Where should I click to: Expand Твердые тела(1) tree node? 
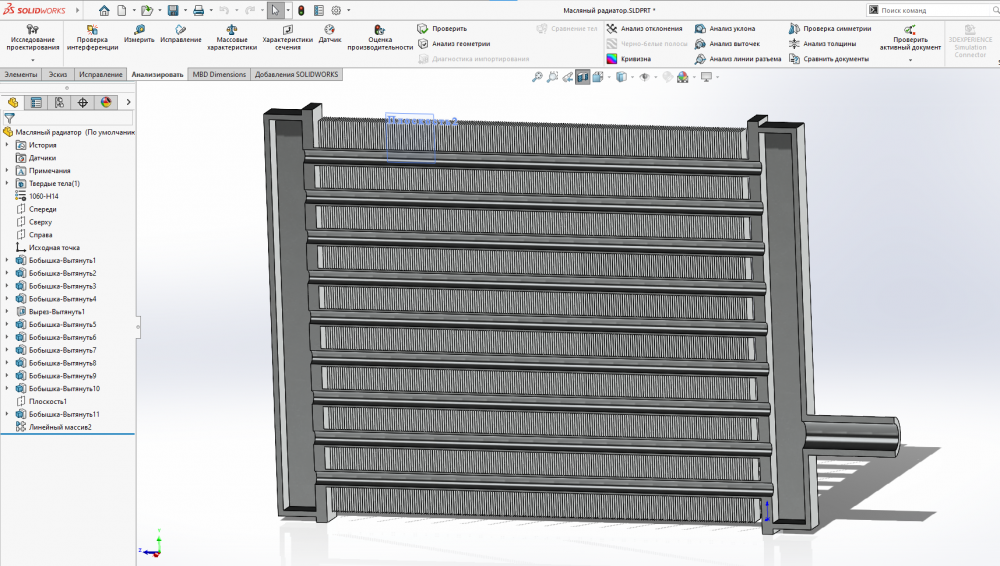tap(7, 183)
